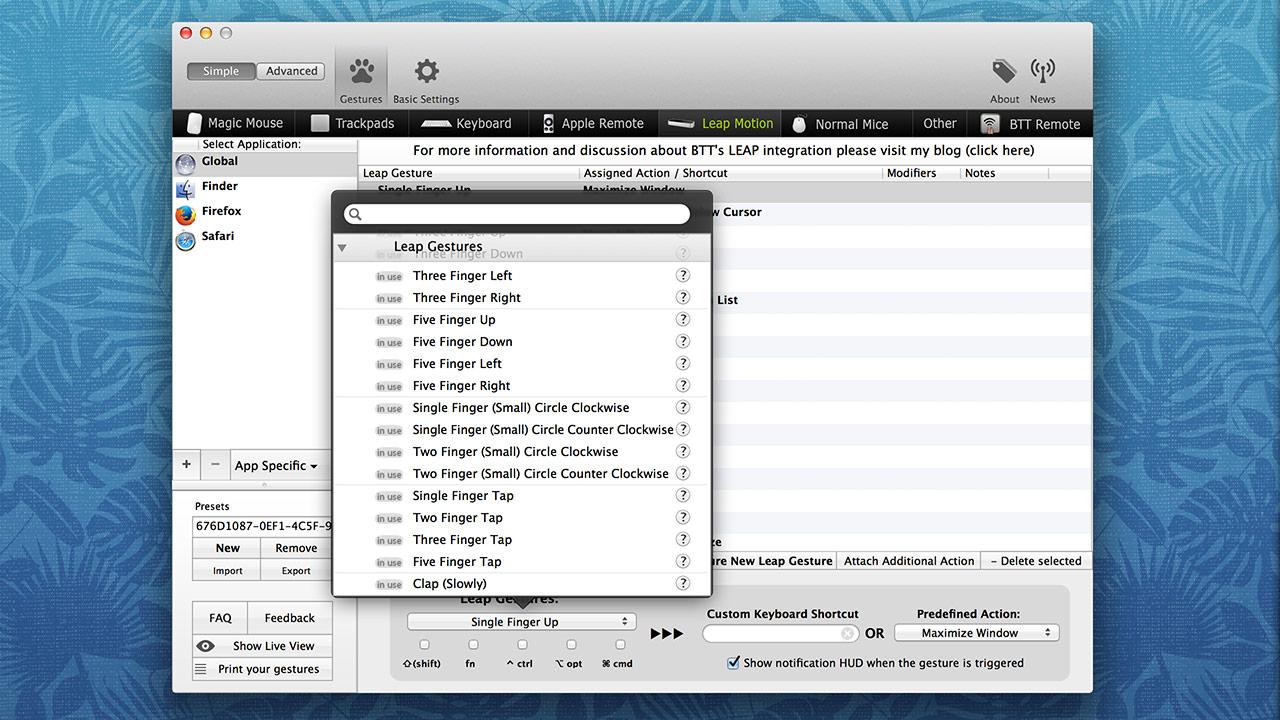Choose Single Finger Tap from the list
This screenshot has width=1280, height=720.
[463, 496]
